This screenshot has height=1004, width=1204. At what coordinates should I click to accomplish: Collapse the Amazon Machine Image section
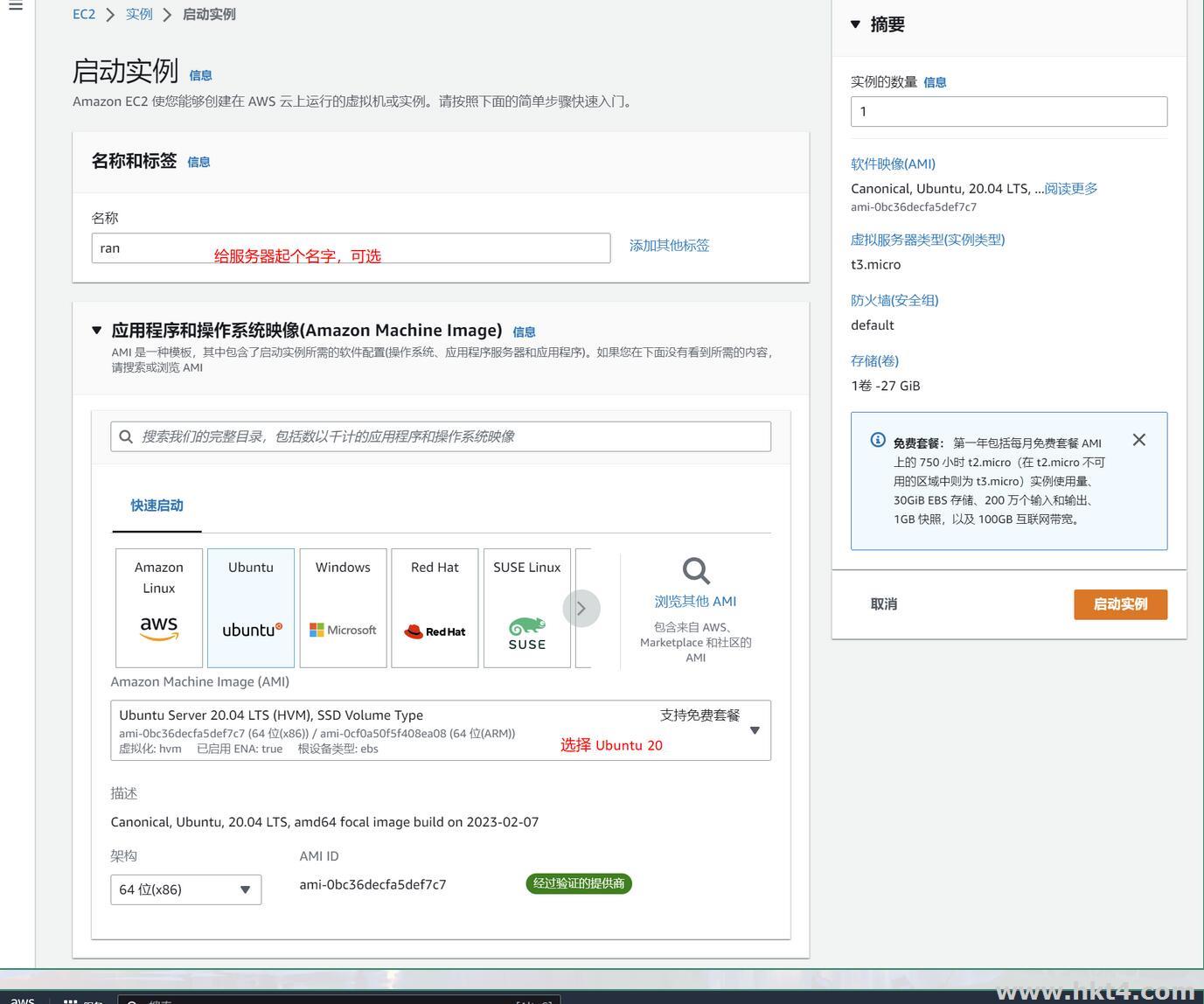97,330
